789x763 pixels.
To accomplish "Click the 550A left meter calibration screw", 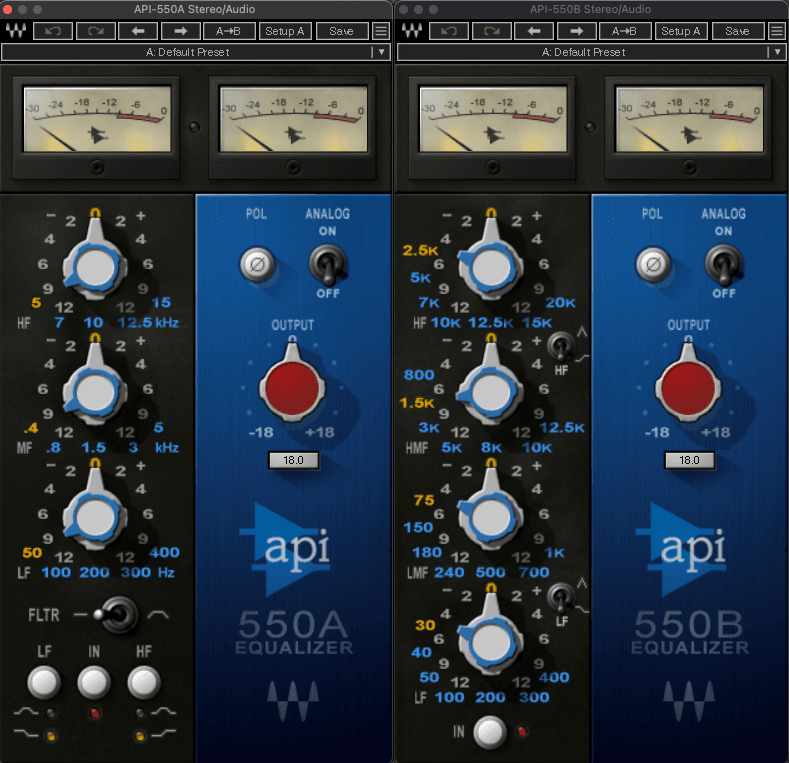I will click(97, 167).
